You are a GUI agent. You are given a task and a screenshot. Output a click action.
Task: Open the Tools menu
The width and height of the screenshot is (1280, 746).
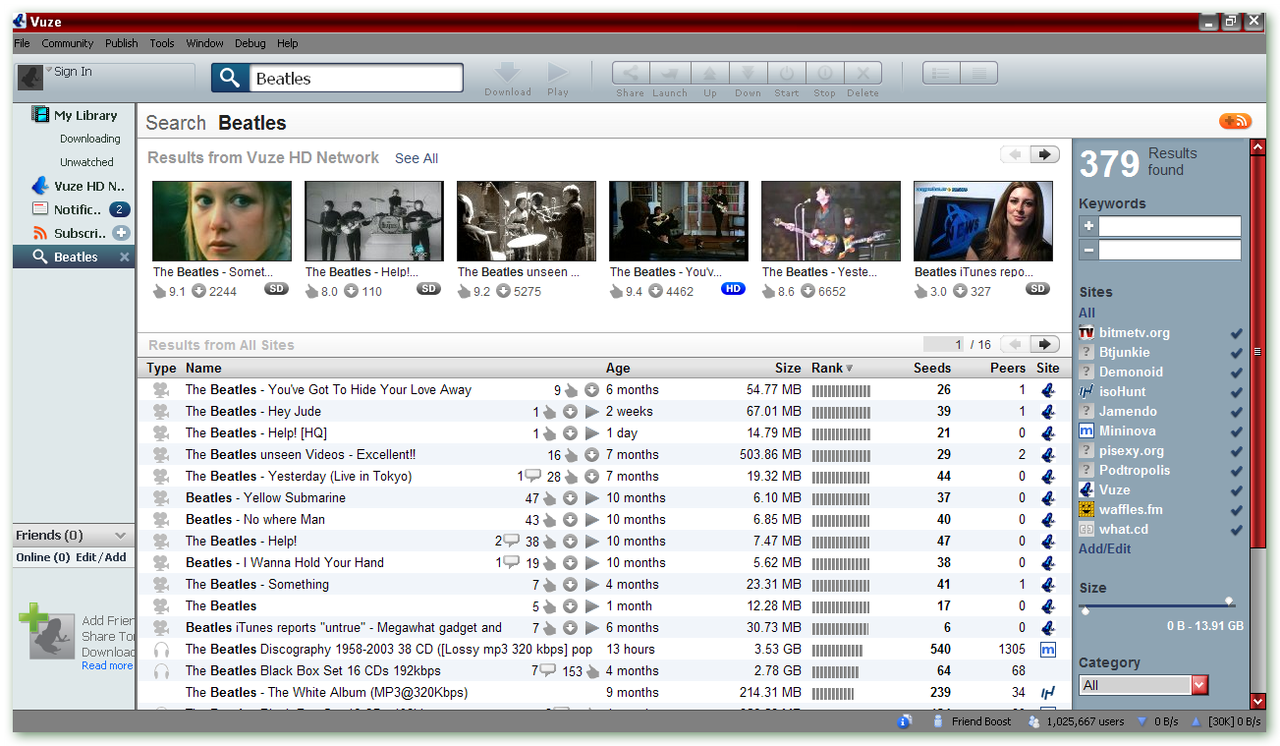(162, 43)
